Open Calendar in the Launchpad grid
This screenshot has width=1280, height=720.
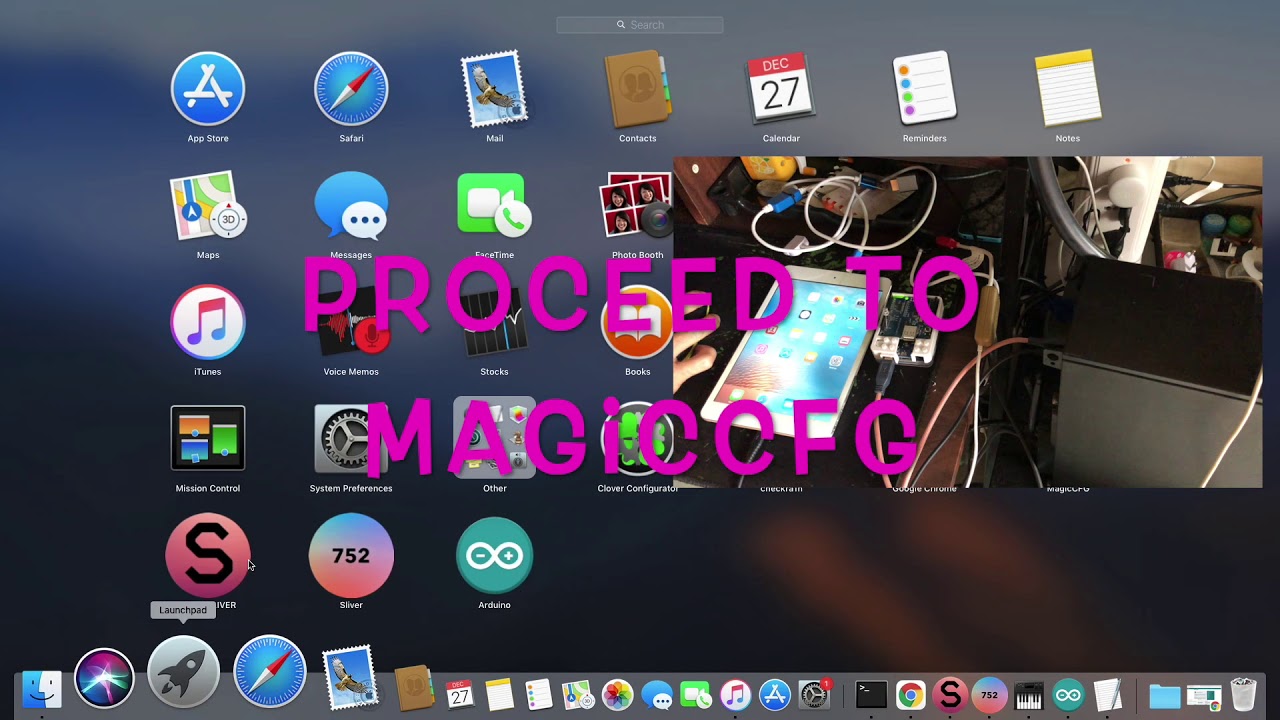pos(781,89)
